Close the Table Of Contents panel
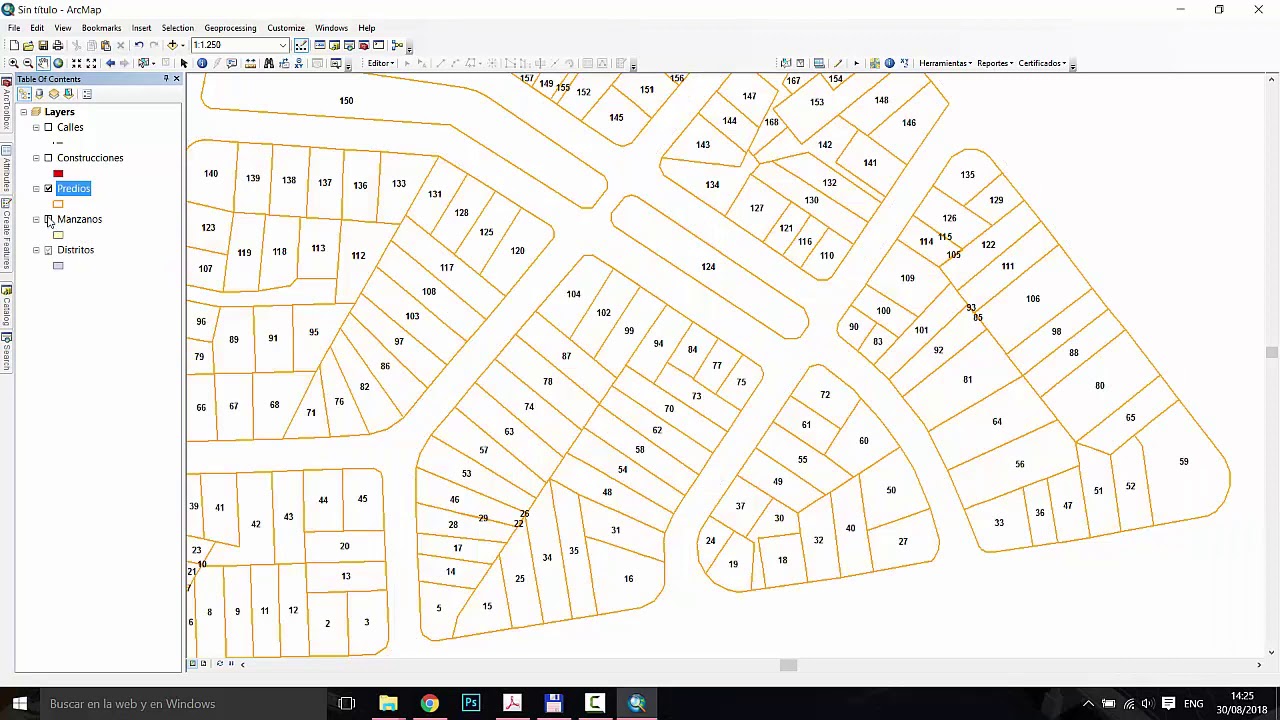Image resolution: width=1280 pixels, height=720 pixels. click(x=176, y=79)
